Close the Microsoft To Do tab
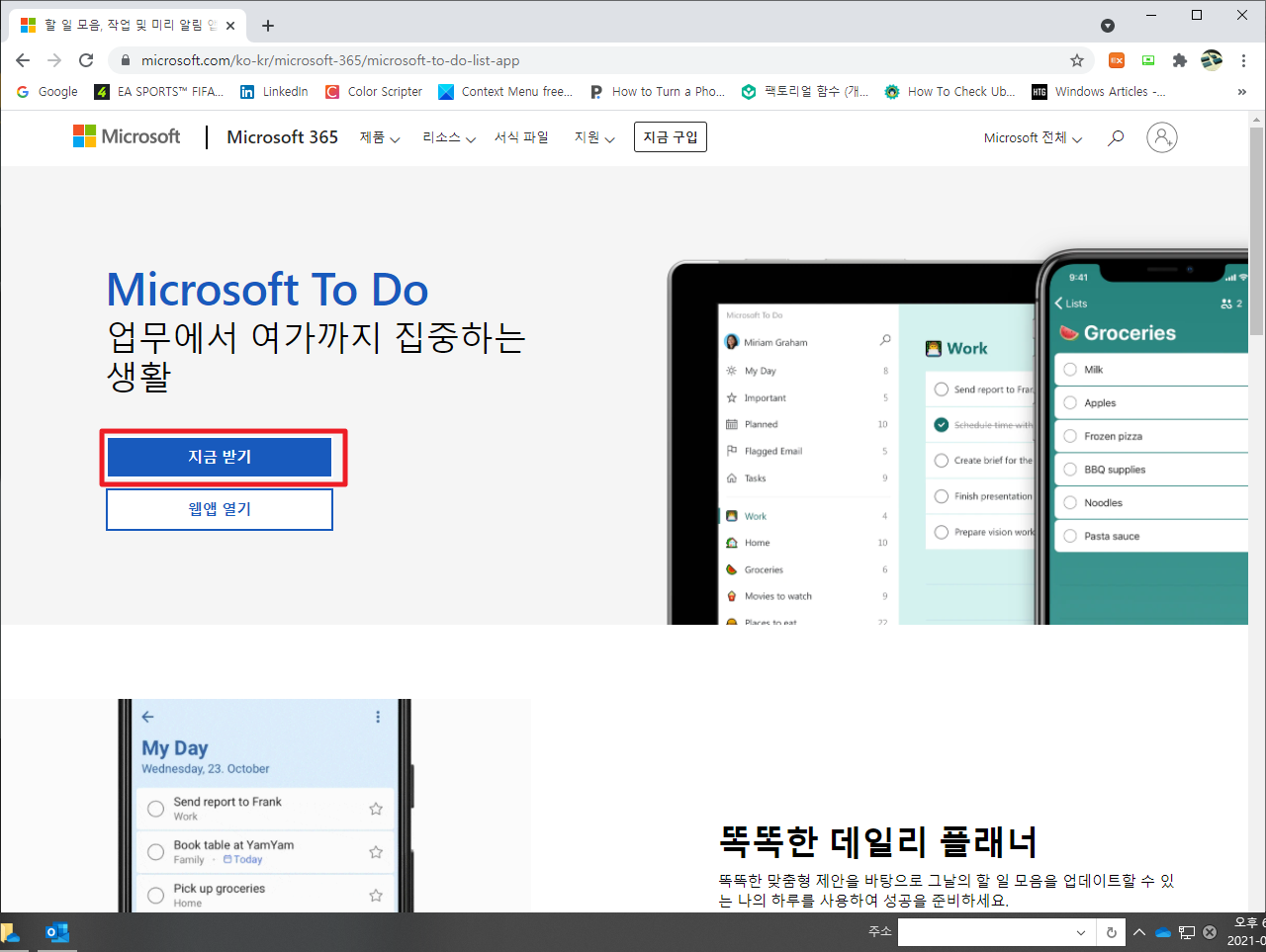 tap(231, 26)
